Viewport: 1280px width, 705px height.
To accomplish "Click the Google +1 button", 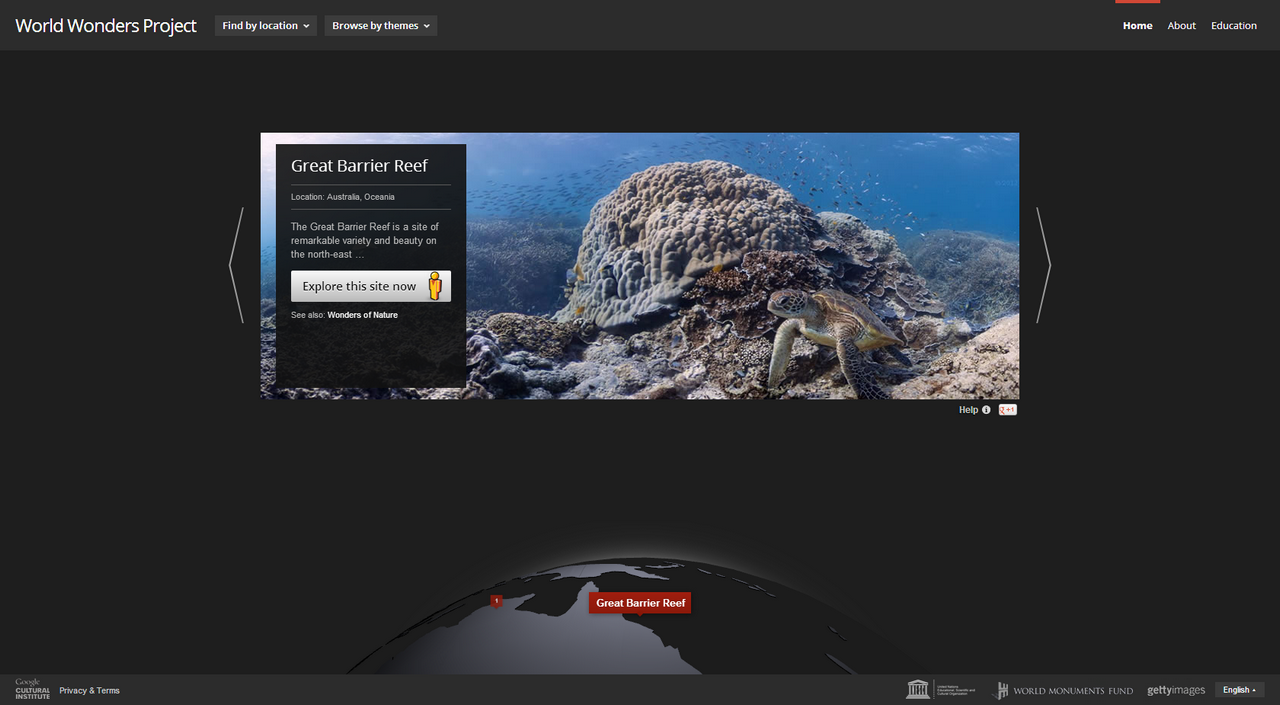I will pos(1008,410).
